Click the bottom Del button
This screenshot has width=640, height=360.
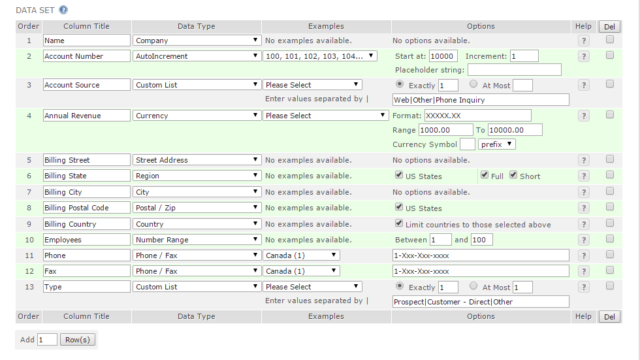pyautogui.click(x=609, y=317)
